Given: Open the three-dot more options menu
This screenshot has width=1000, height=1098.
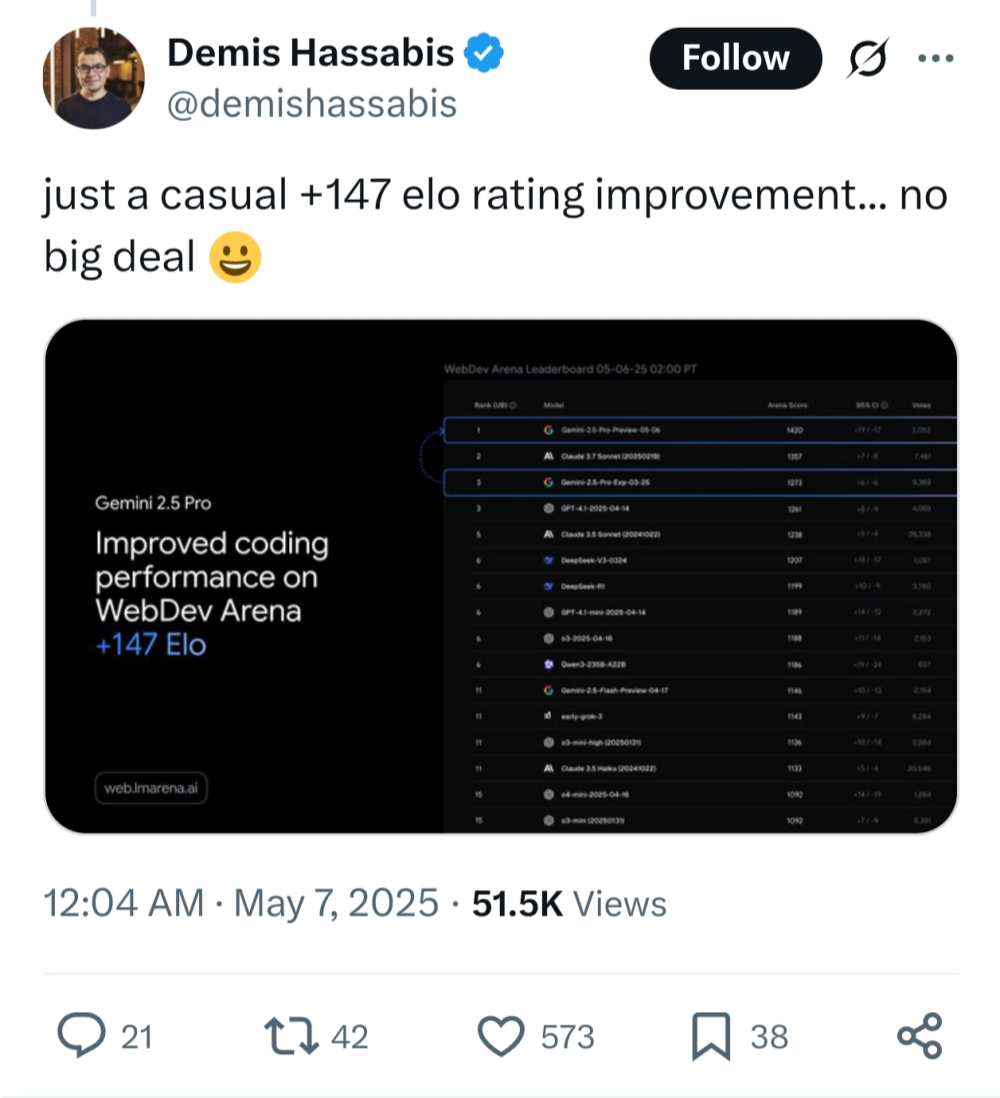Looking at the screenshot, I should pyautogui.click(x=935, y=58).
